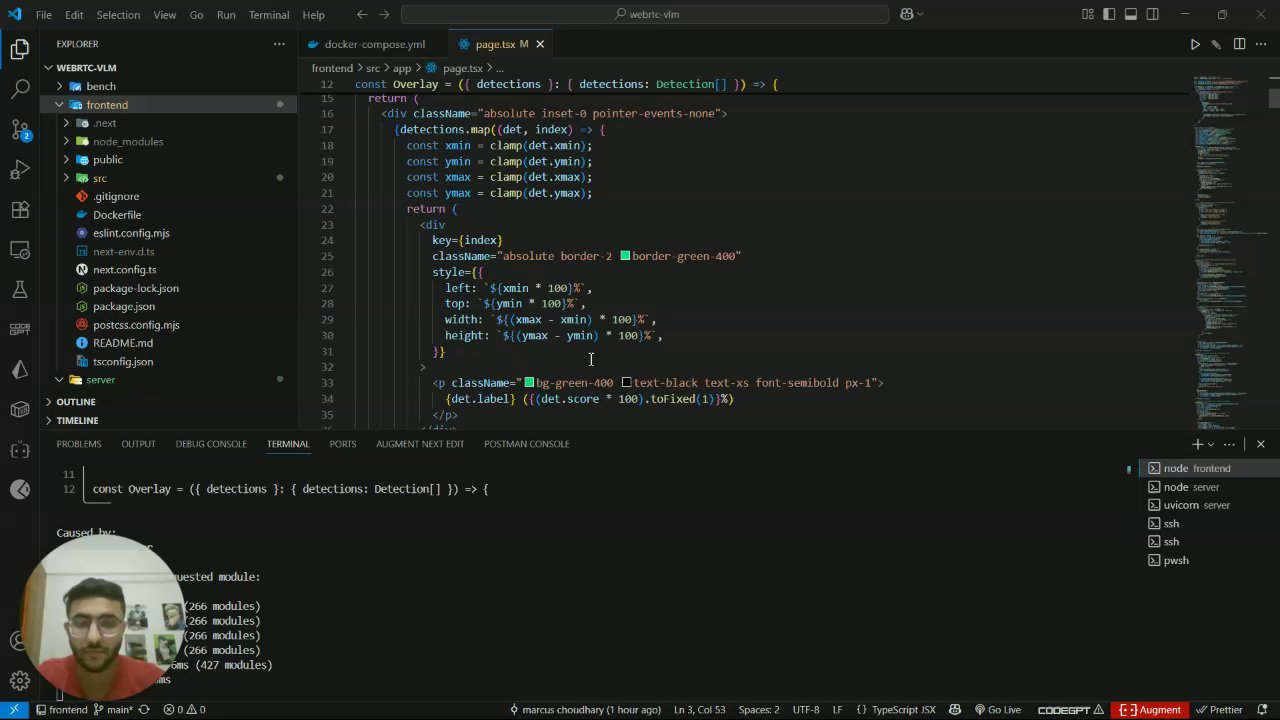
Task: Expand the OUTLINE section
Action: [76, 402]
